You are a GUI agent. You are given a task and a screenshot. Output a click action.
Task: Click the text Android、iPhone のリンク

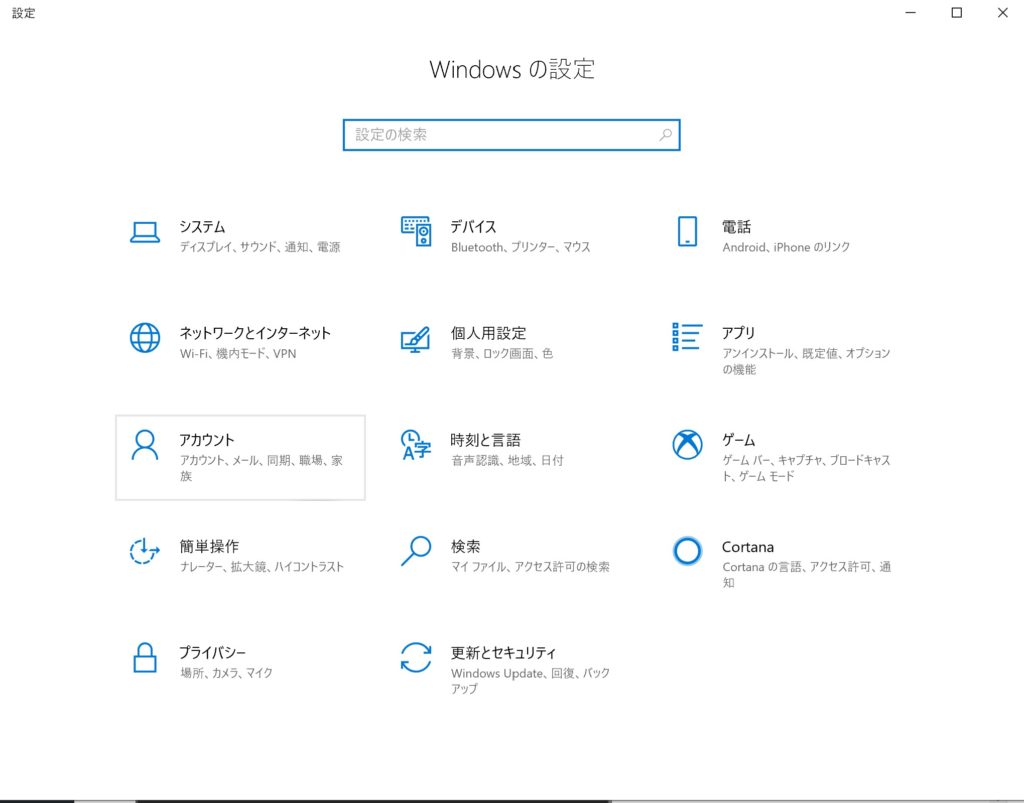coord(786,247)
